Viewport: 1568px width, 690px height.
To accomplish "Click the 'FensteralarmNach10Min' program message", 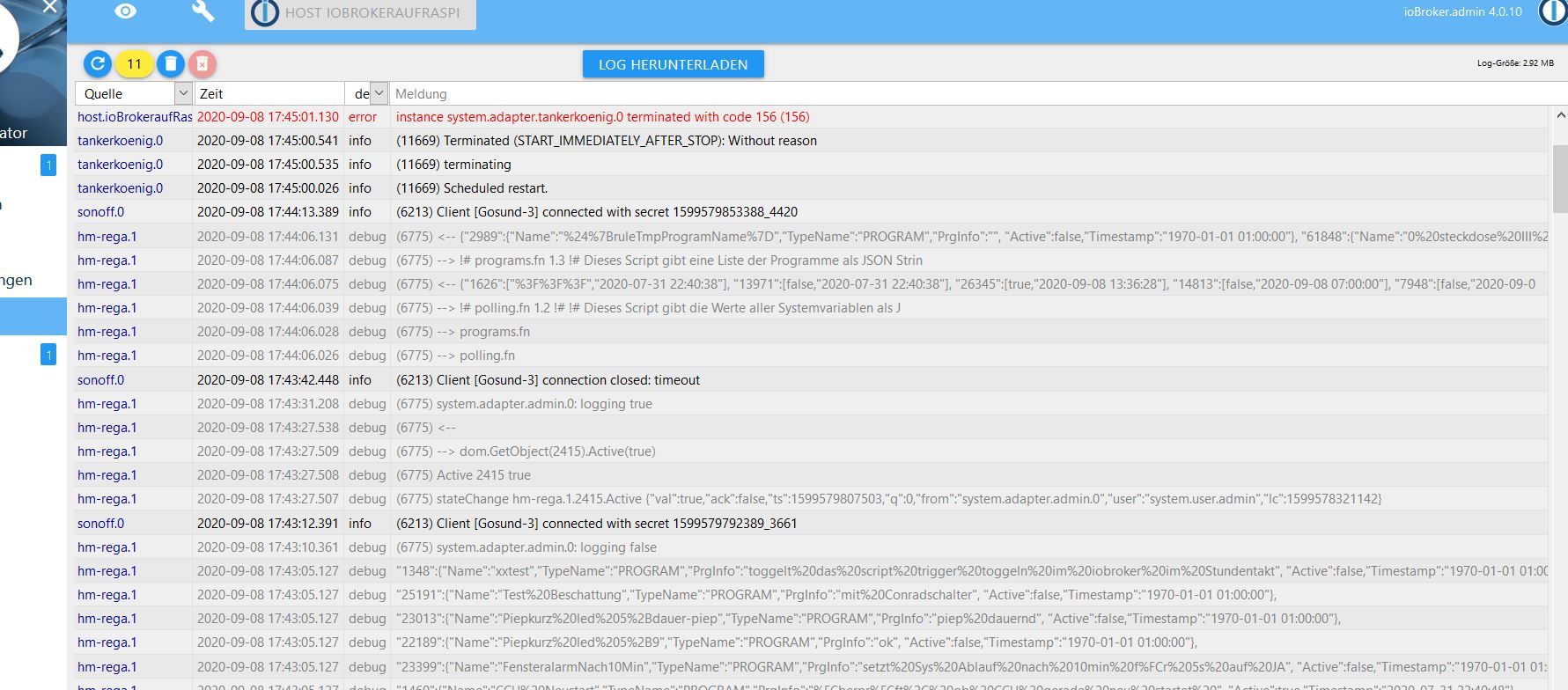I will 972,666.
